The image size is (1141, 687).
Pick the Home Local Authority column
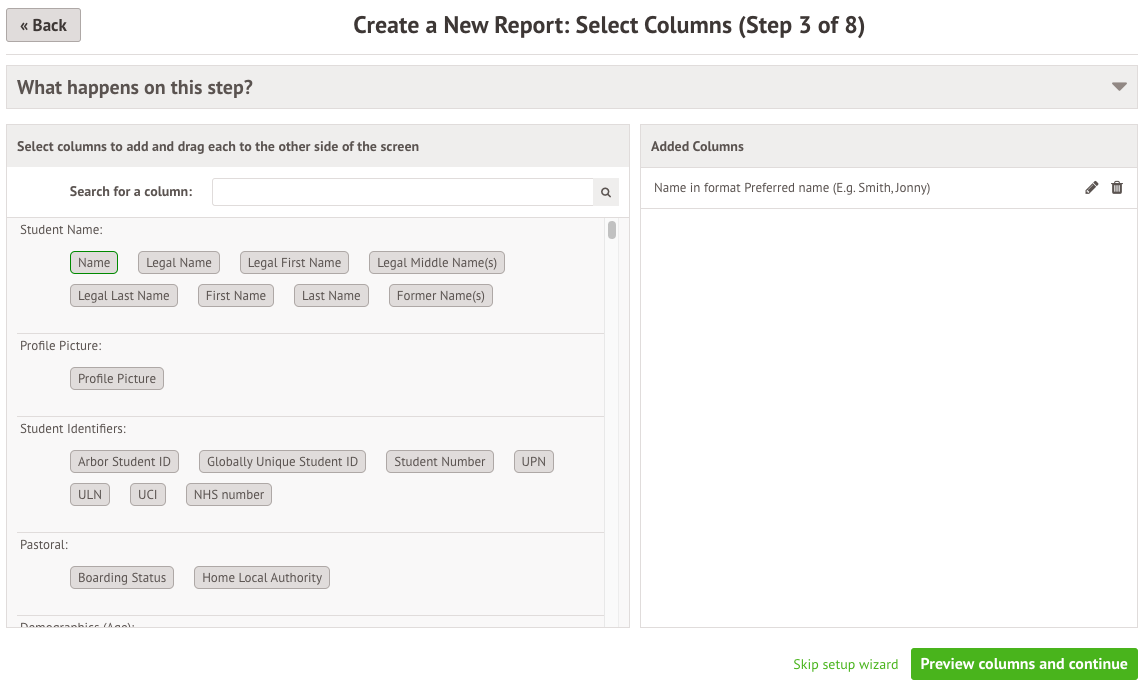262,578
